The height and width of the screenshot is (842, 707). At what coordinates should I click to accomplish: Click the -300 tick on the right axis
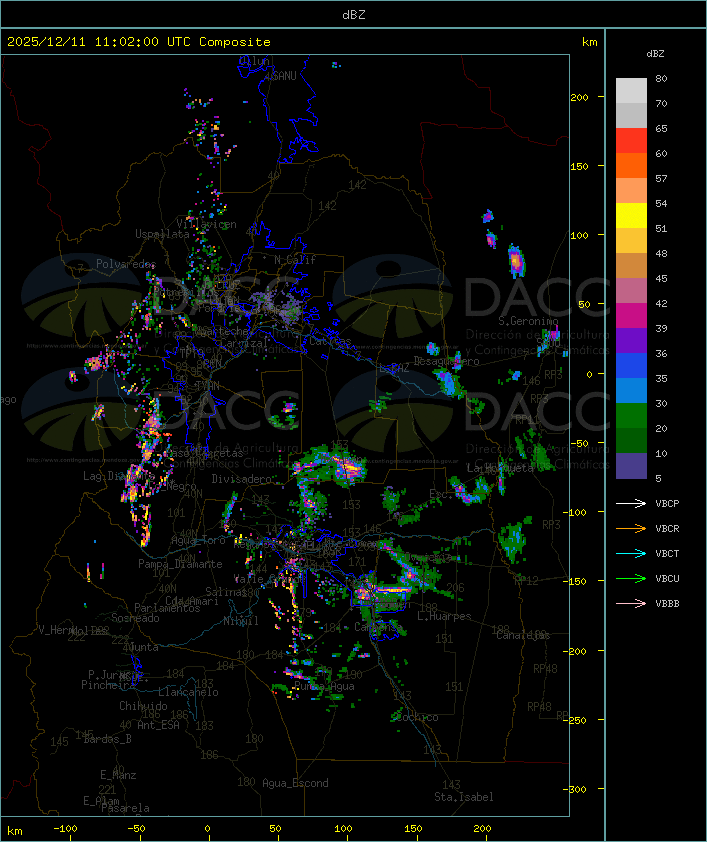(x=575, y=789)
